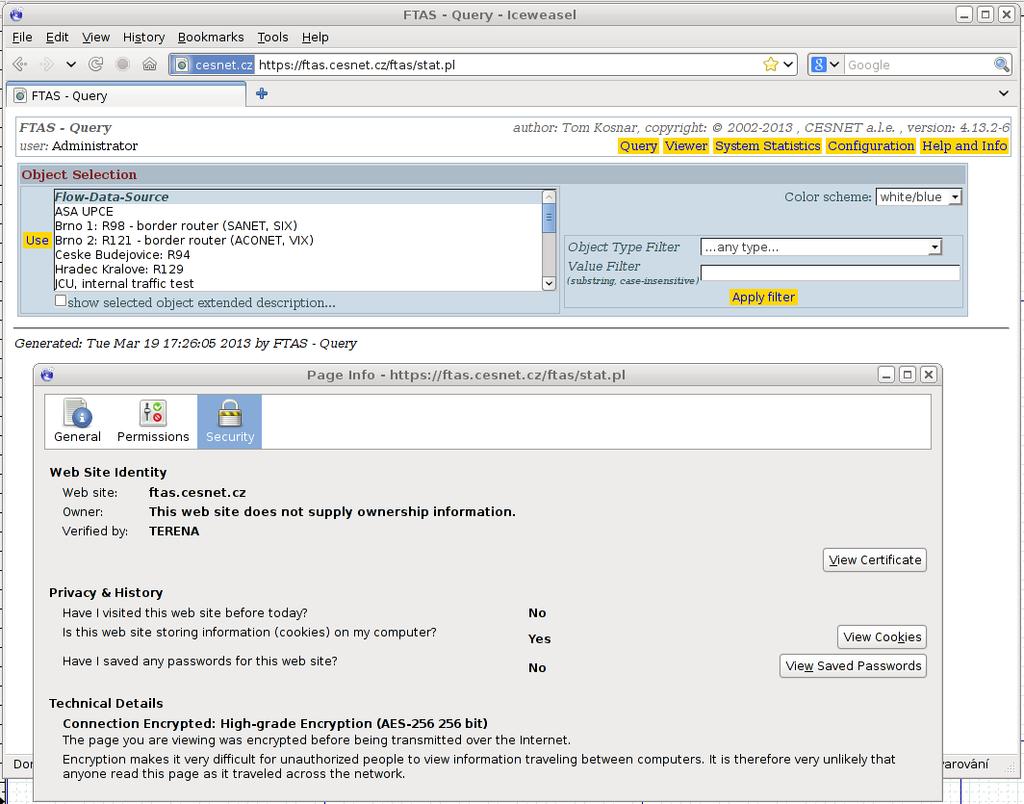Open the Object Type Filter dropdown
This screenshot has width=1024, height=804.
[821, 247]
